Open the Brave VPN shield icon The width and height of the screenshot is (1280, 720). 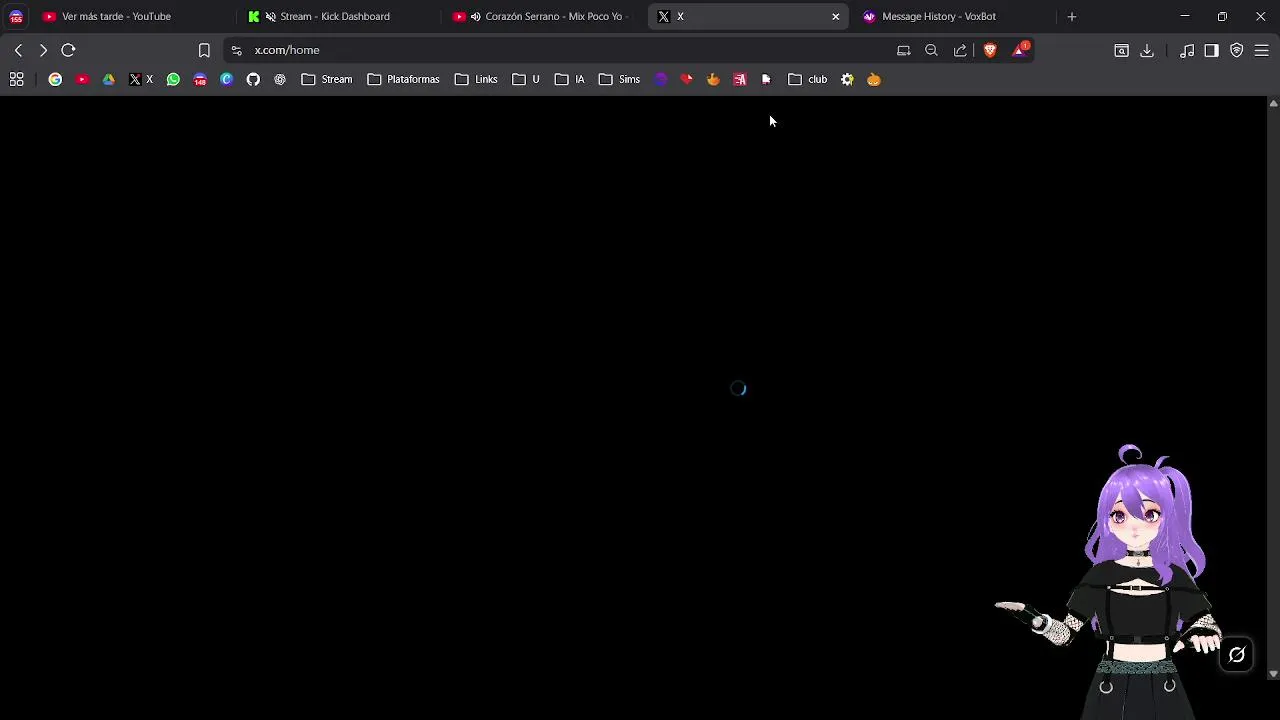pyautogui.click(x=1237, y=50)
